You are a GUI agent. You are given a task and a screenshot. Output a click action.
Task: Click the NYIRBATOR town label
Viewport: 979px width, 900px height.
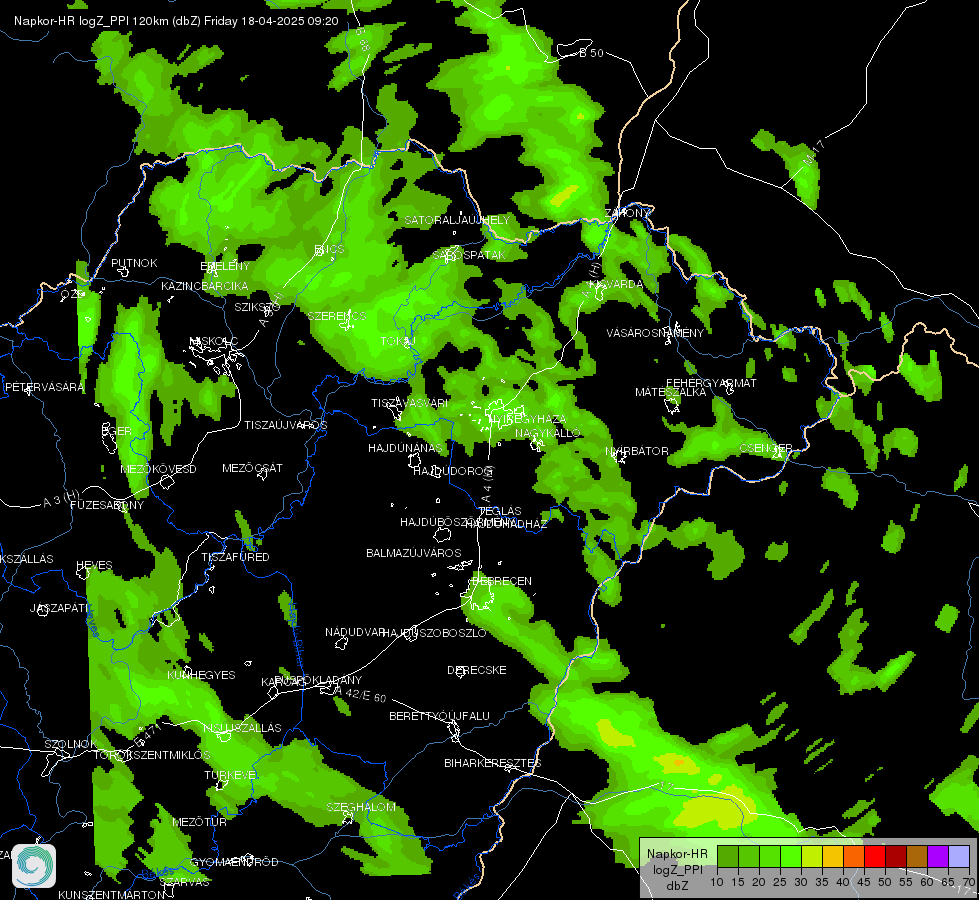pyautogui.click(x=637, y=451)
